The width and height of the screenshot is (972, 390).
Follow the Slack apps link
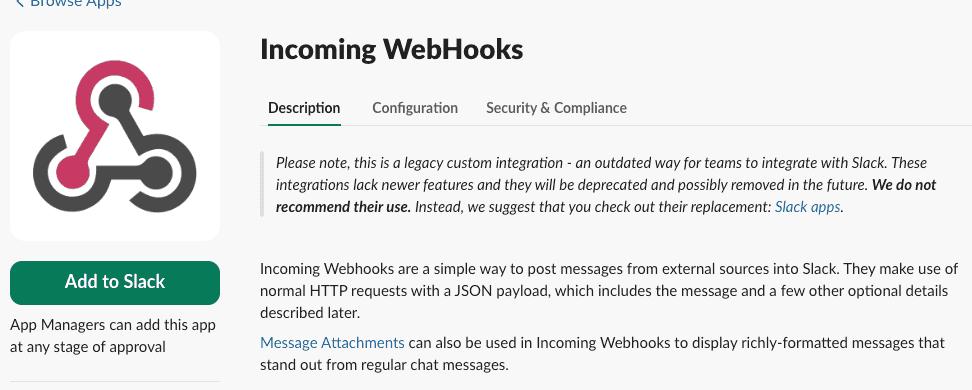click(x=808, y=206)
